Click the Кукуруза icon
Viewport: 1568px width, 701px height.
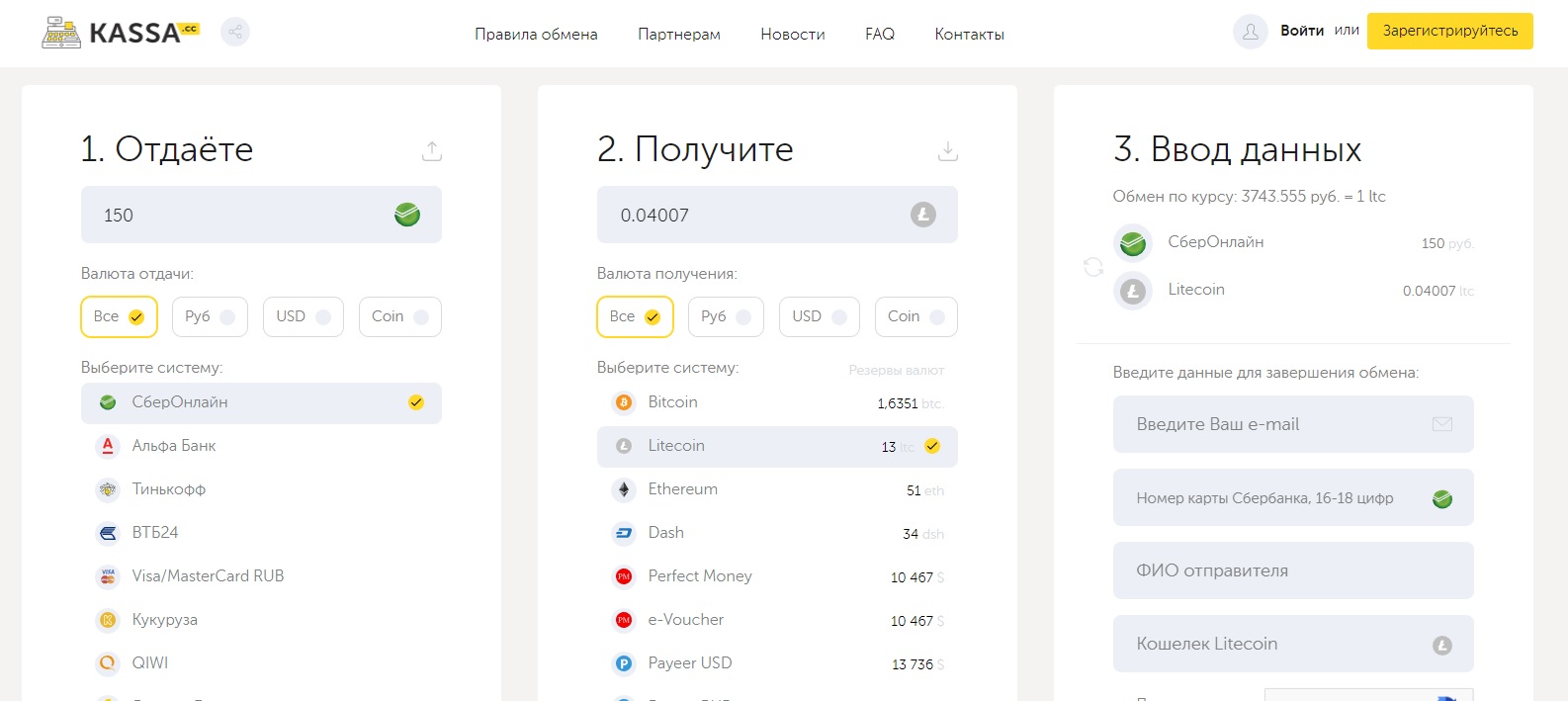108,620
